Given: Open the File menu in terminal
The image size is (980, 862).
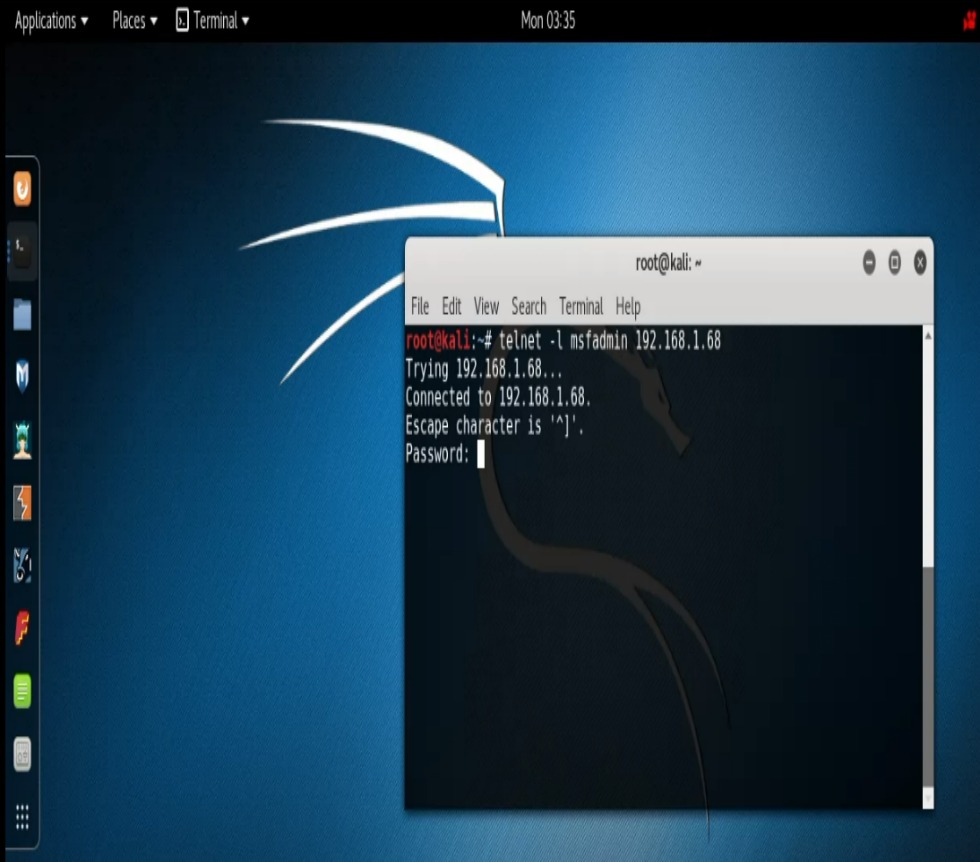Looking at the screenshot, I should click(420, 306).
